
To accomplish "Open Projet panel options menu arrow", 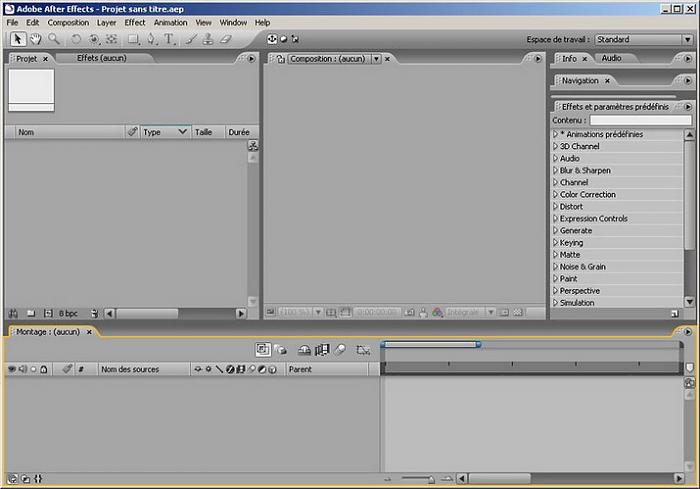I will click(x=251, y=59).
